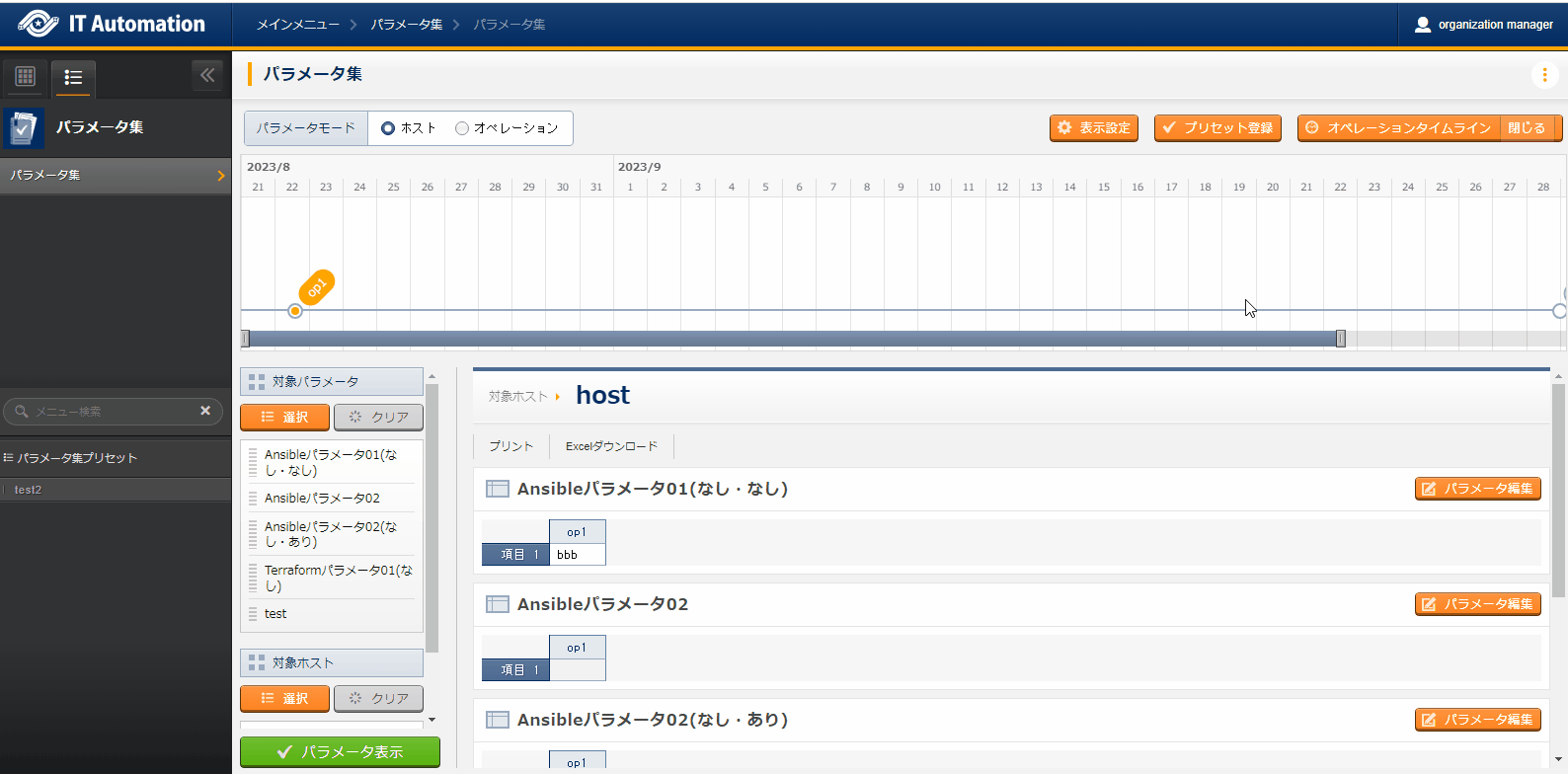Open the vertical three-dot options menu
The width and height of the screenshot is (1568, 774).
pos(1544,75)
